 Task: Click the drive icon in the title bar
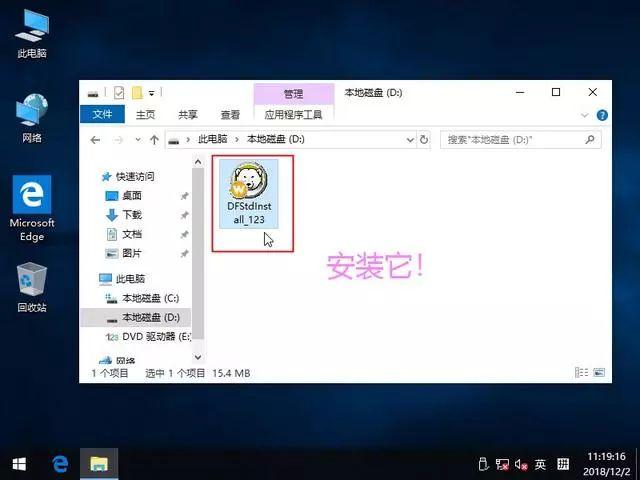point(93,94)
